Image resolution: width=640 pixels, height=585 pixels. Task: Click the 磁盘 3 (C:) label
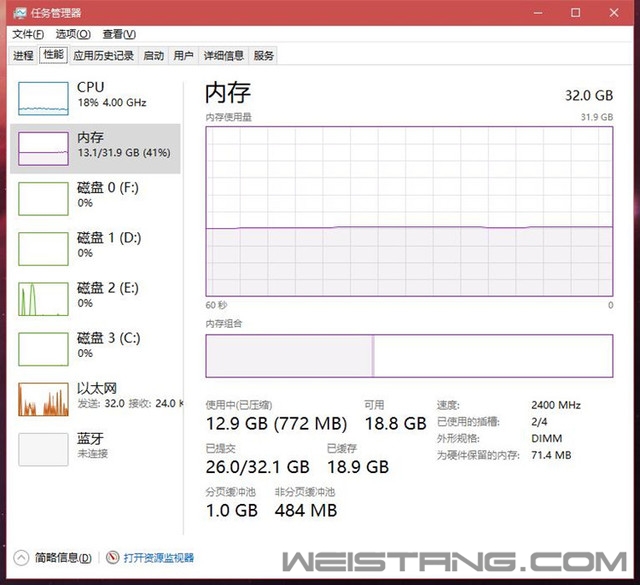[109, 338]
